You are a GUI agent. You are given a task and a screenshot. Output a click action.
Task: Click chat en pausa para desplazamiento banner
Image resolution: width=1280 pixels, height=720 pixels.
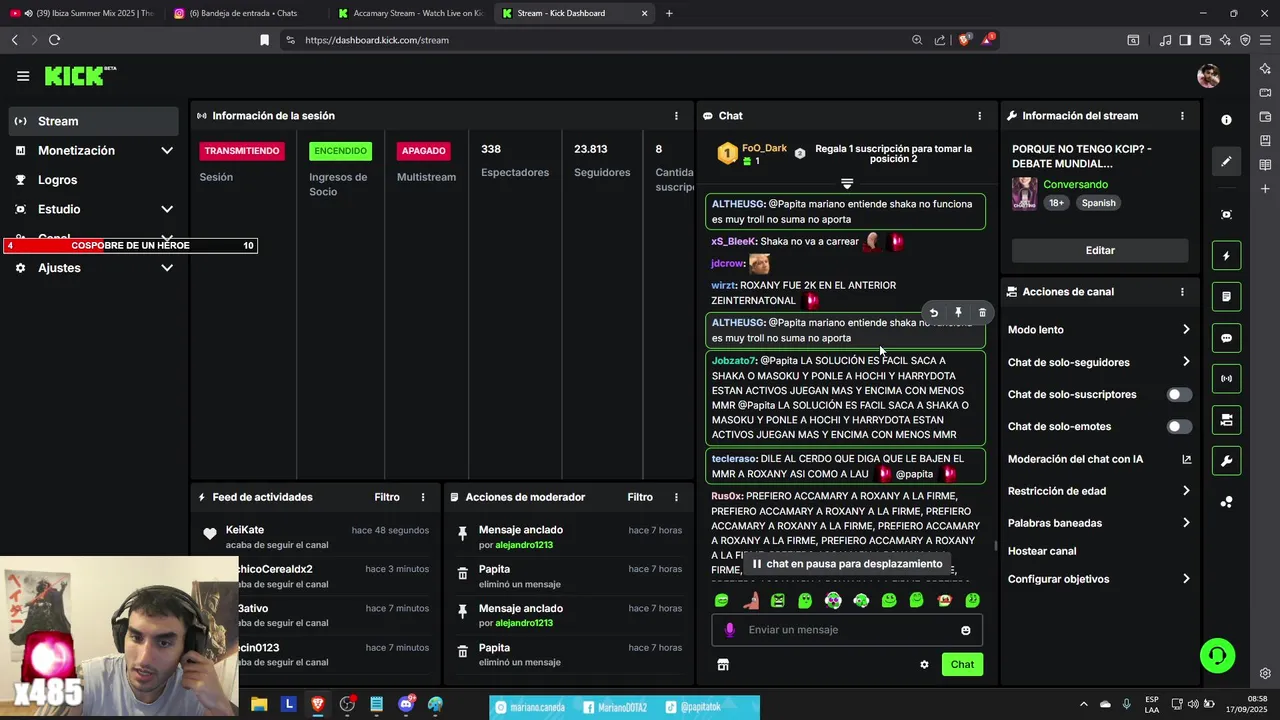tap(846, 564)
